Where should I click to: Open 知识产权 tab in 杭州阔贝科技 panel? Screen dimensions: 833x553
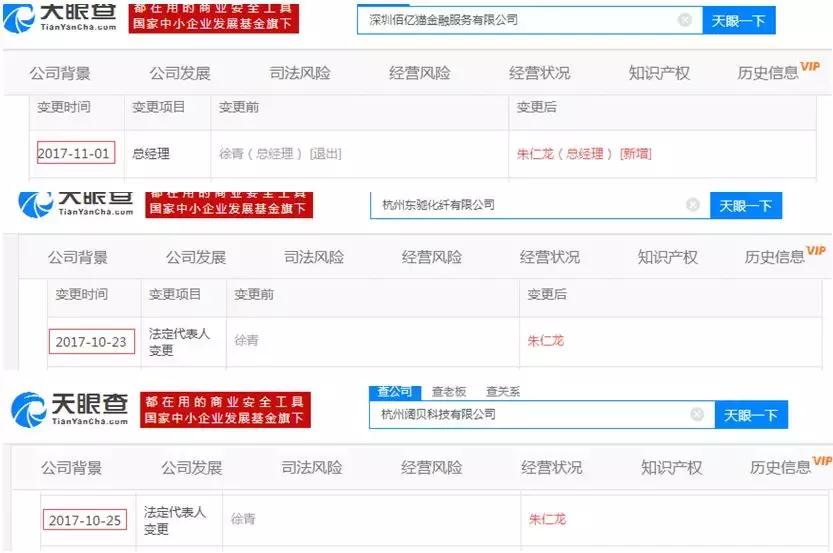click(672, 468)
